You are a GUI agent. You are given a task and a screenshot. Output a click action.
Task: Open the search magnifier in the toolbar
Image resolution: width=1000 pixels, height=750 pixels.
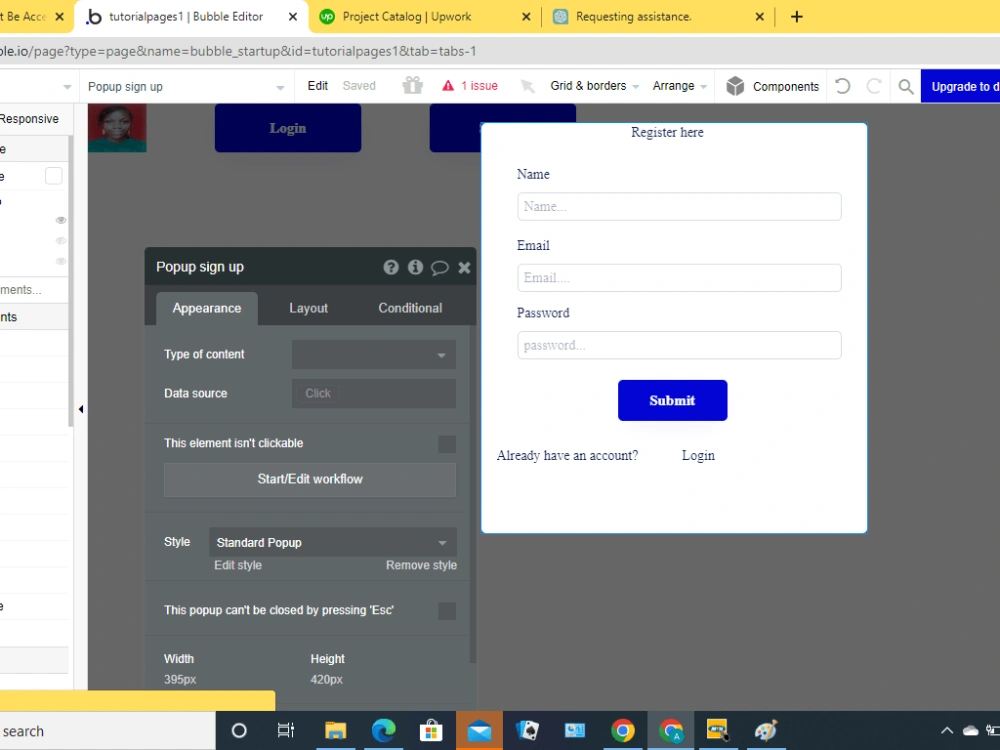[905, 86]
